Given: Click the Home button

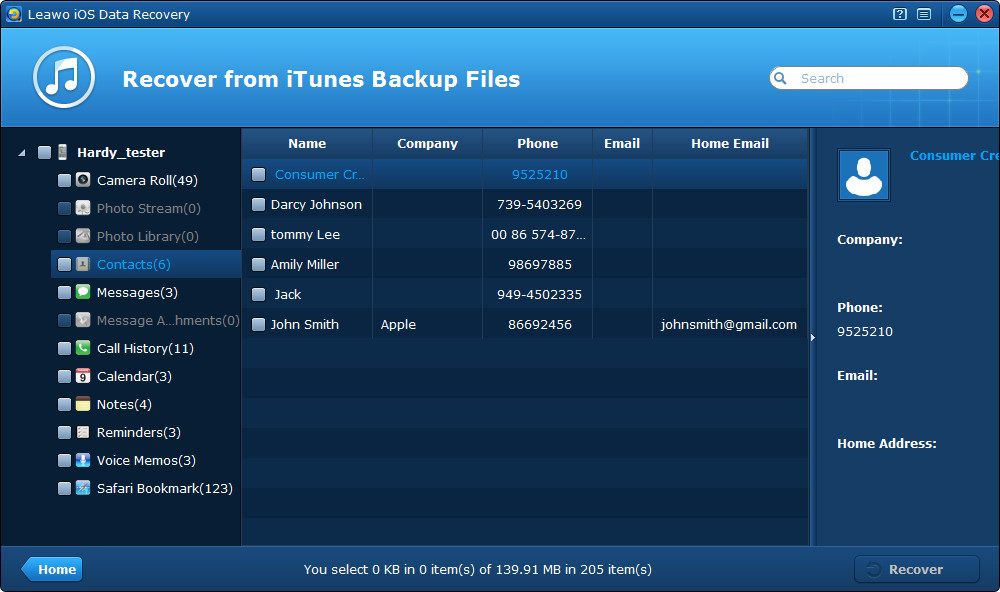Looking at the screenshot, I should coord(52,569).
